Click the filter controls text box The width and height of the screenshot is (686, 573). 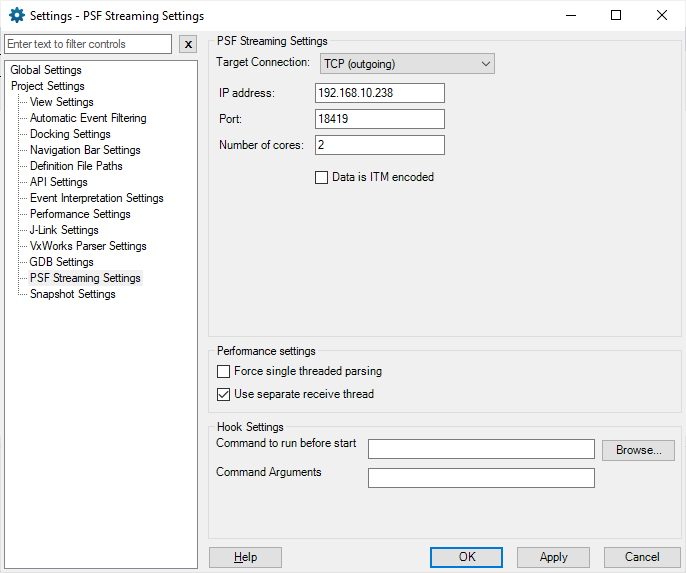click(88, 45)
